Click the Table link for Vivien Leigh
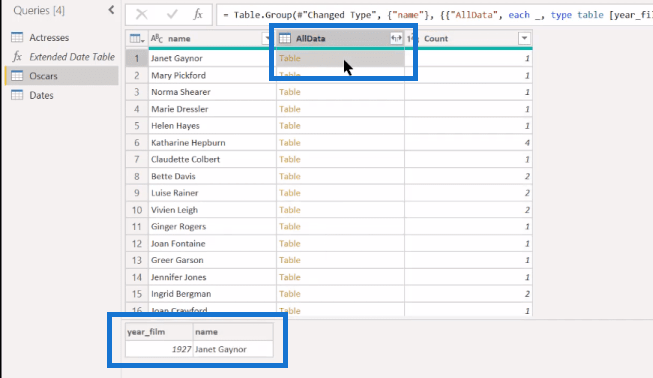 coord(290,210)
